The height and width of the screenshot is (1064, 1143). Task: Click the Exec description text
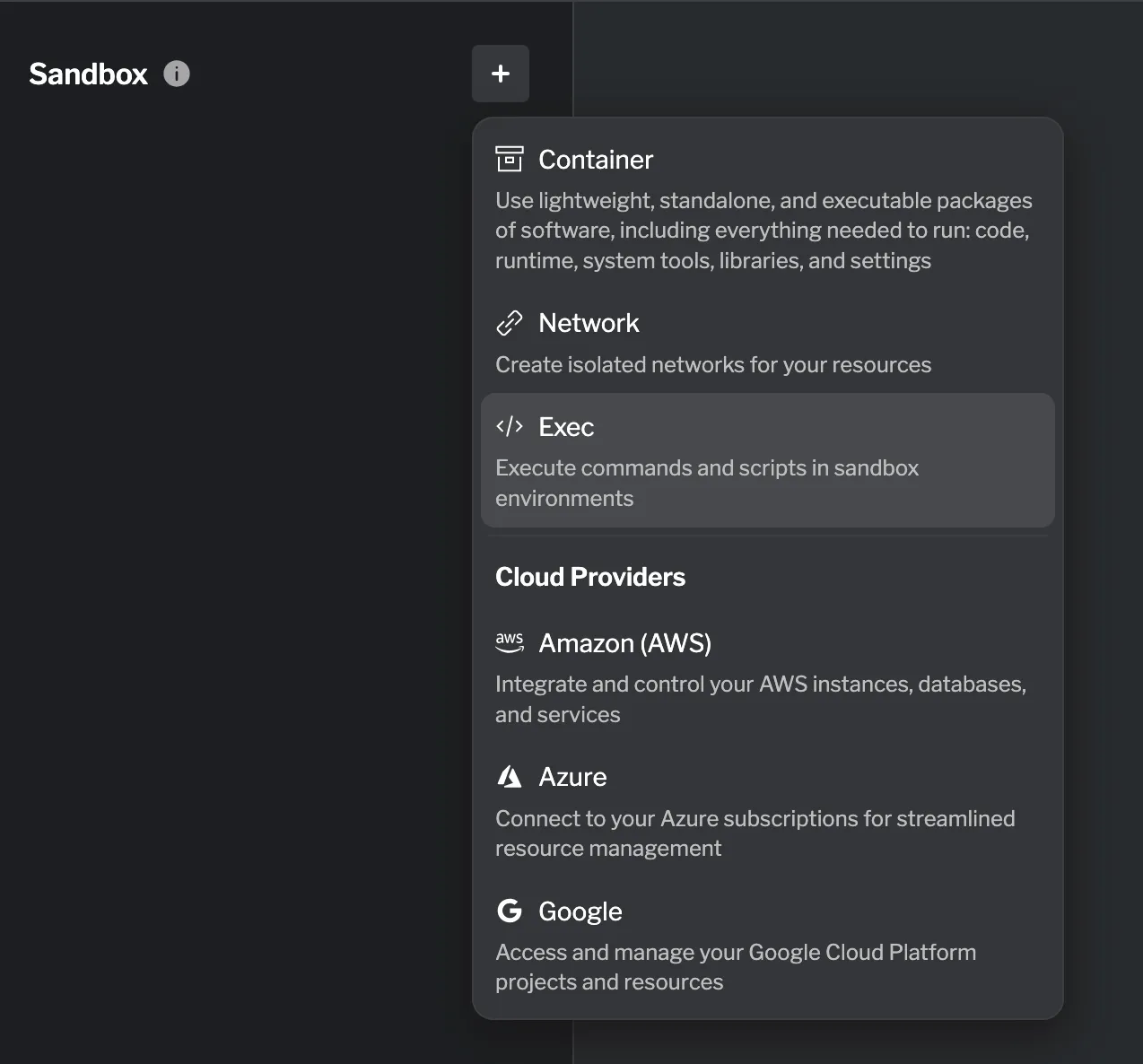point(707,483)
